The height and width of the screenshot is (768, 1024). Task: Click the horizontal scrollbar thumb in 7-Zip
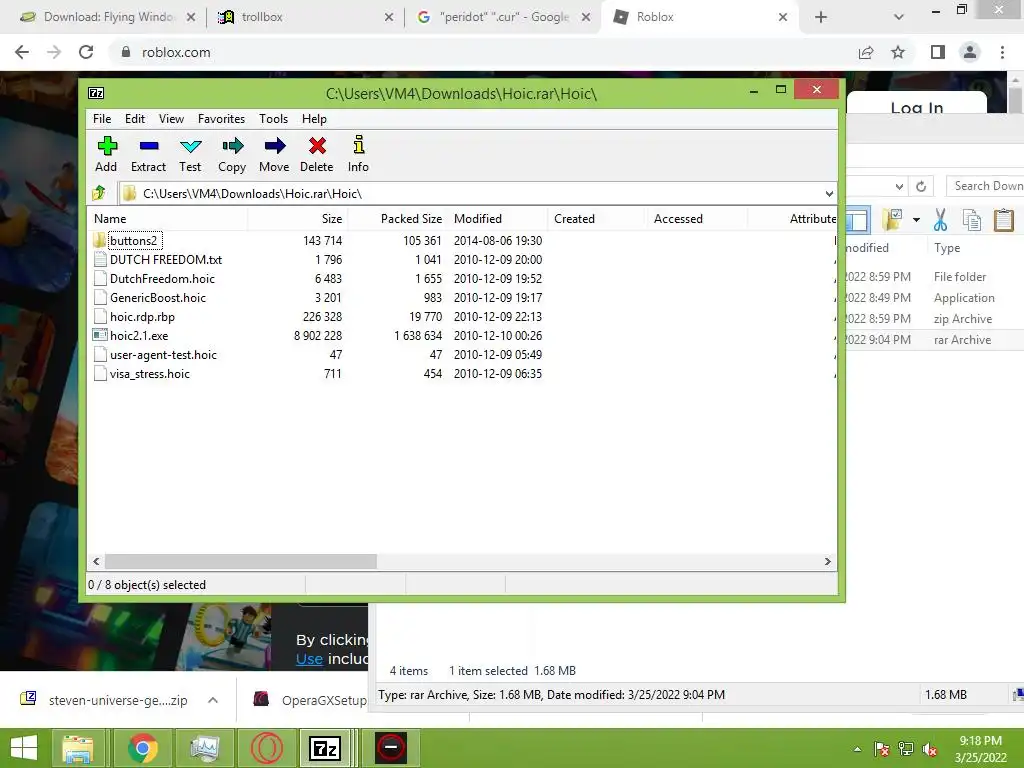[x=240, y=562]
